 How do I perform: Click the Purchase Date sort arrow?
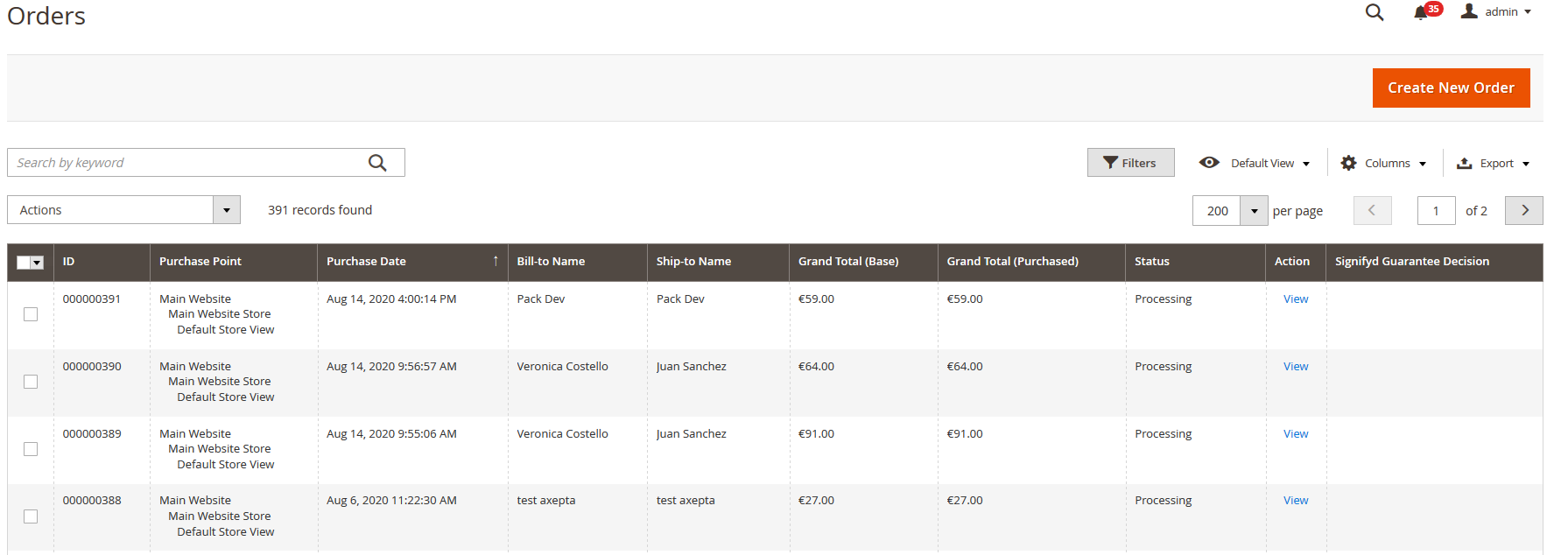pos(496,261)
